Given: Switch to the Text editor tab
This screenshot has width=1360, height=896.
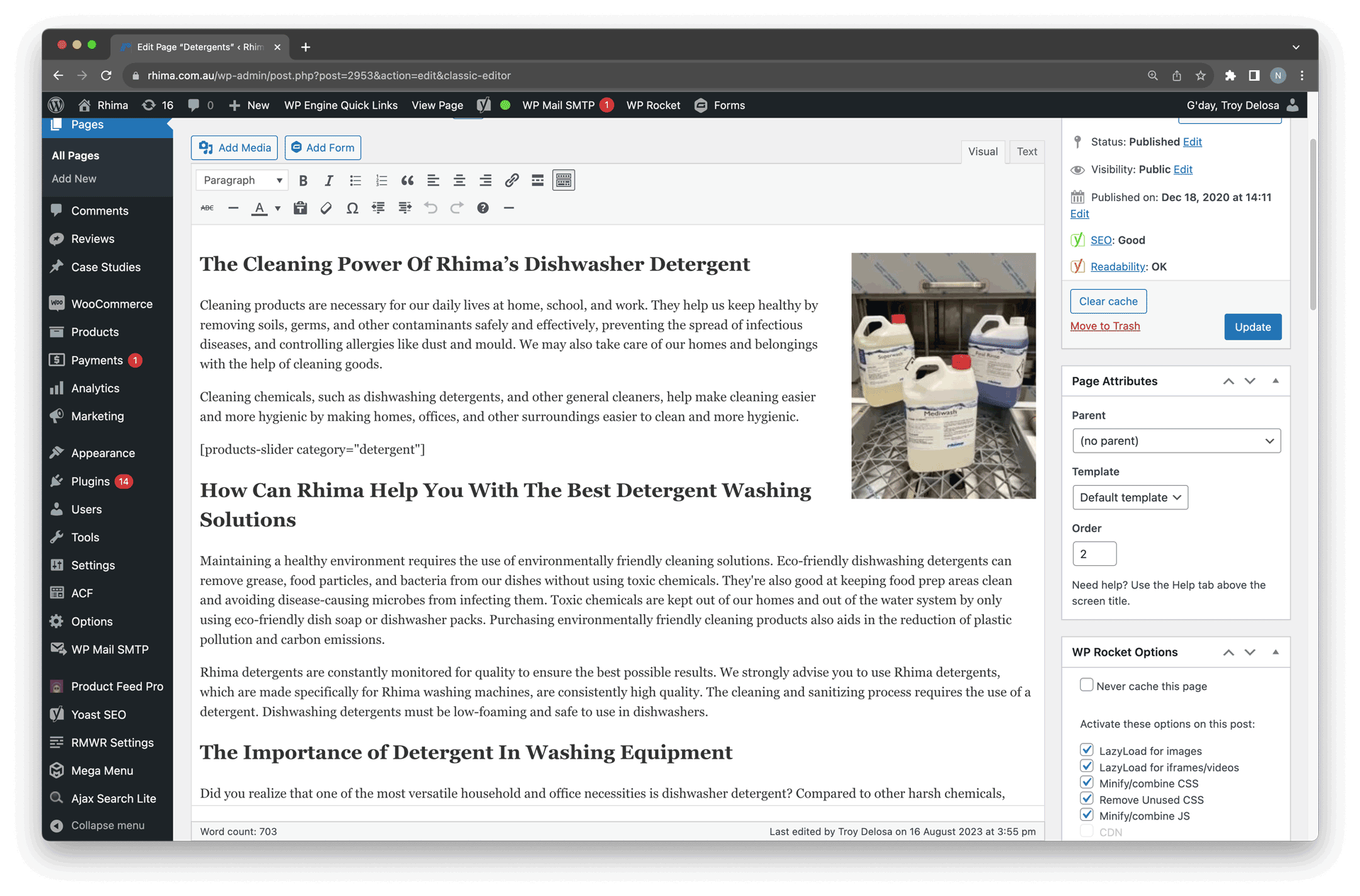Looking at the screenshot, I should [x=1026, y=152].
